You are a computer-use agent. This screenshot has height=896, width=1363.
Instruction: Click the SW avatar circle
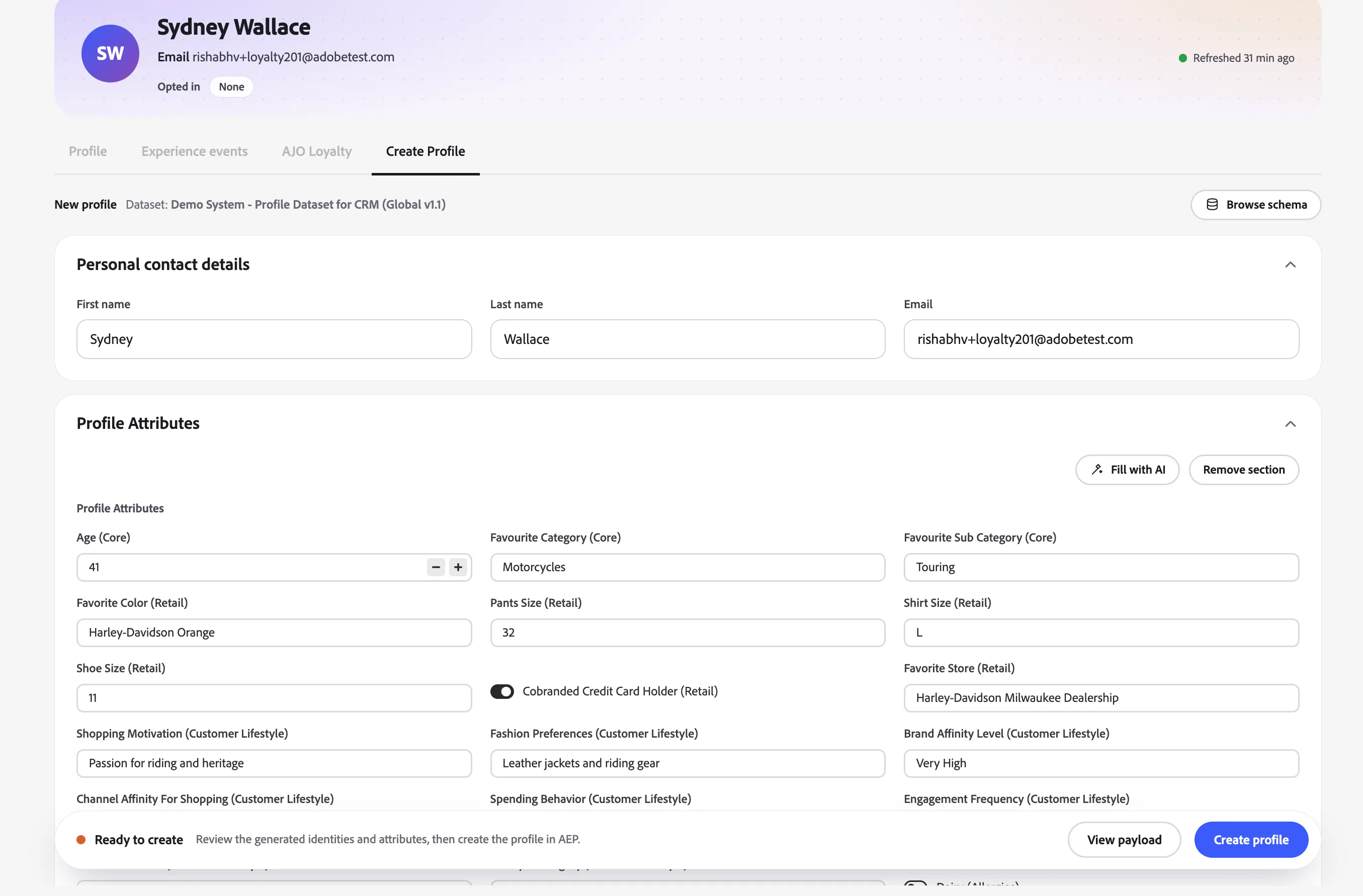tap(110, 53)
